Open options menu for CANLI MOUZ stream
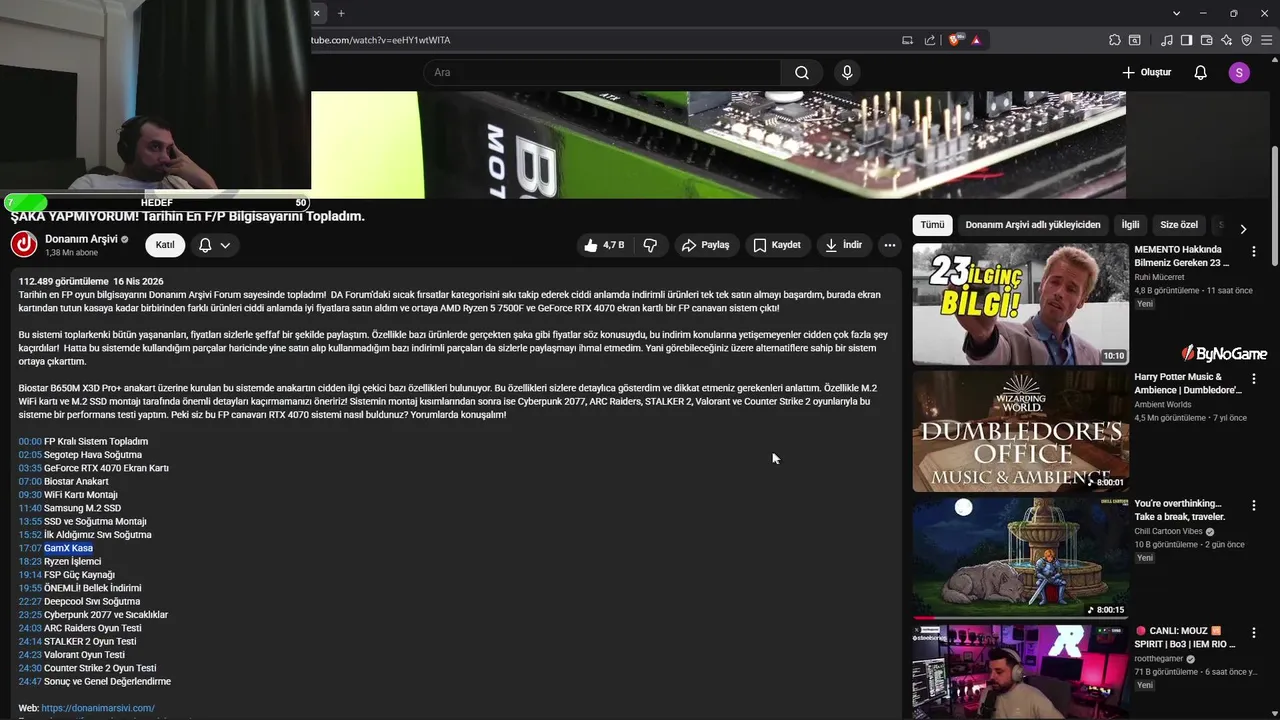 pos(1253,633)
